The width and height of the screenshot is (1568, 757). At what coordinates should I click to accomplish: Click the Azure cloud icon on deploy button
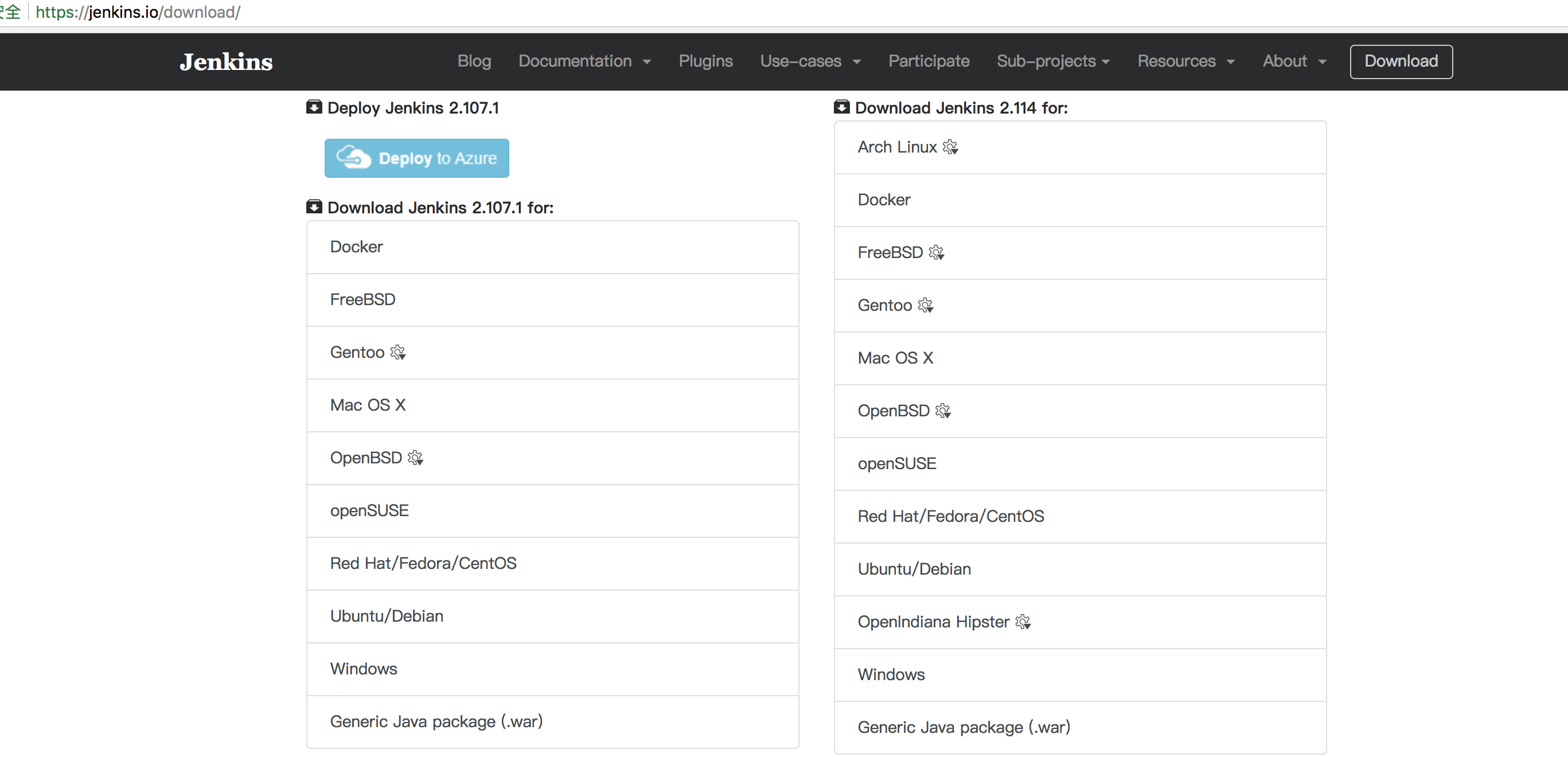pos(353,158)
